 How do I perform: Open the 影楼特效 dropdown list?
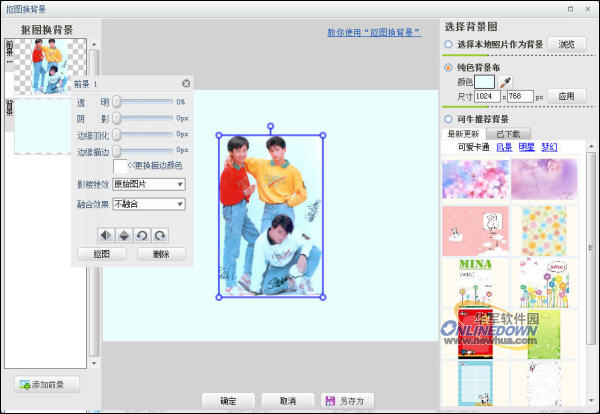click(148, 184)
